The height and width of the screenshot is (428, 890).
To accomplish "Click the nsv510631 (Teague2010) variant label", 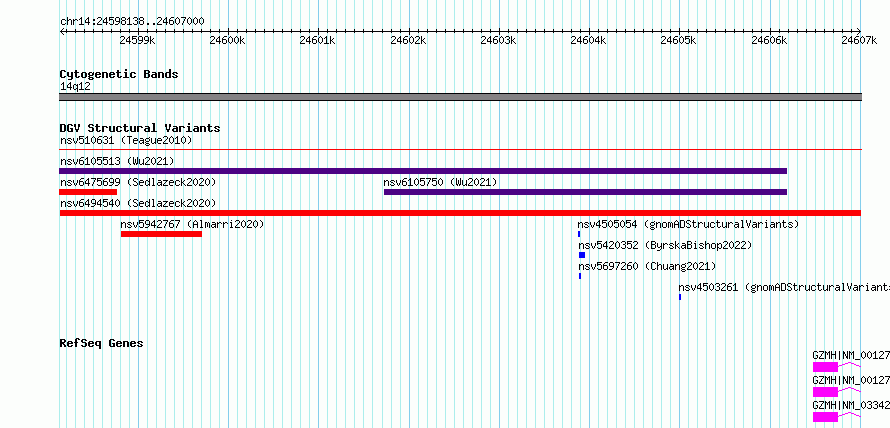I will tap(126, 140).
